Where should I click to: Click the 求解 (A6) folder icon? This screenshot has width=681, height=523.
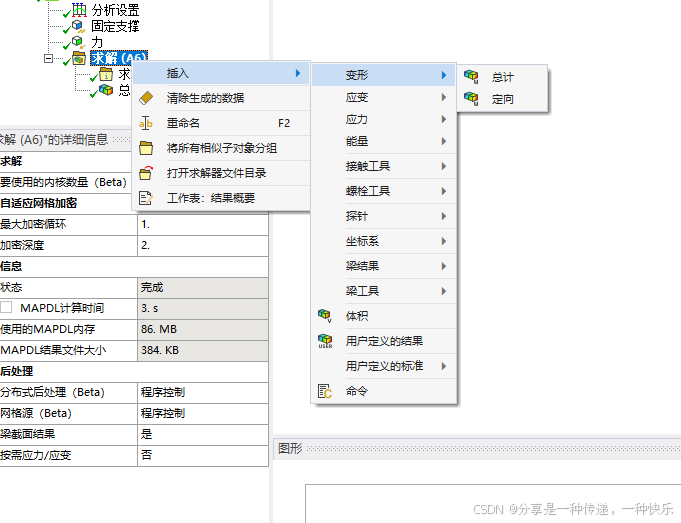pyautogui.click(x=79, y=58)
